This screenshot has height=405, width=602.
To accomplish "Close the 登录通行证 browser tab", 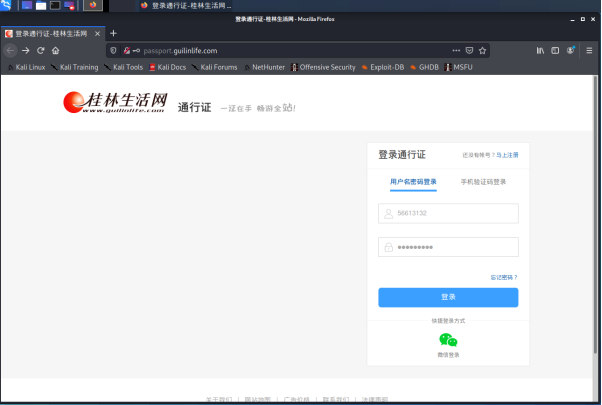I will coord(98,34).
